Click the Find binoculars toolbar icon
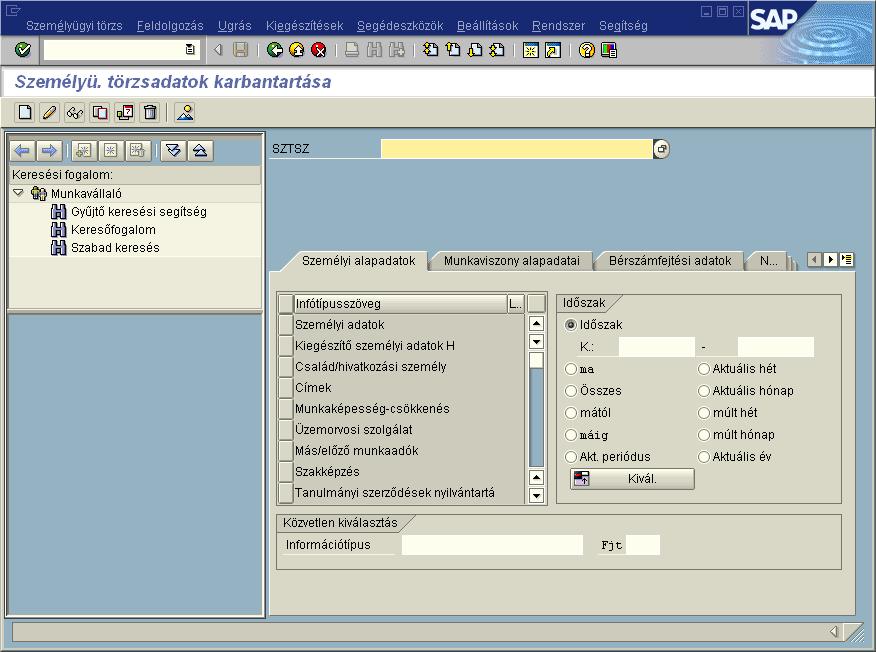The height and width of the screenshot is (652, 876). (374, 50)
